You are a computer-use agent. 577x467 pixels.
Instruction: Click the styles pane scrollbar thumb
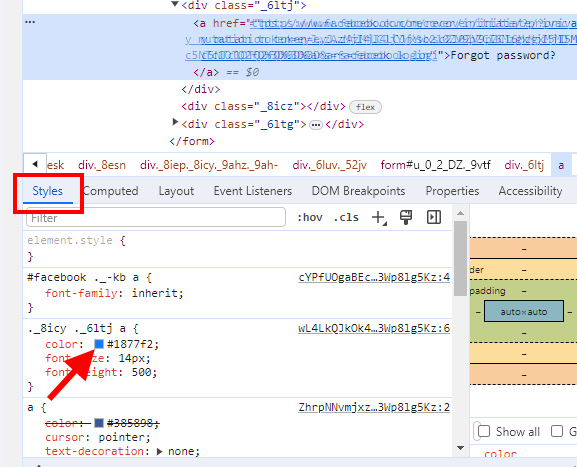click(460, 258)
